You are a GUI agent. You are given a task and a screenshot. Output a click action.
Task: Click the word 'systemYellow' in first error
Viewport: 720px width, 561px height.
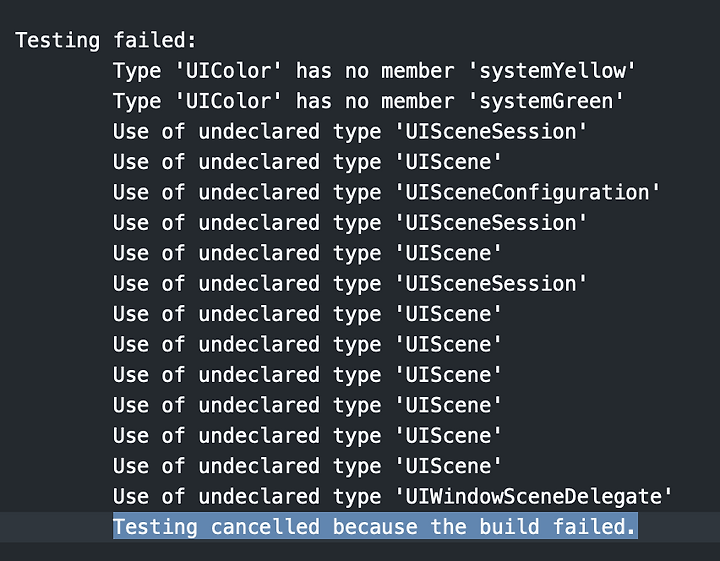[x=552, y=71]
